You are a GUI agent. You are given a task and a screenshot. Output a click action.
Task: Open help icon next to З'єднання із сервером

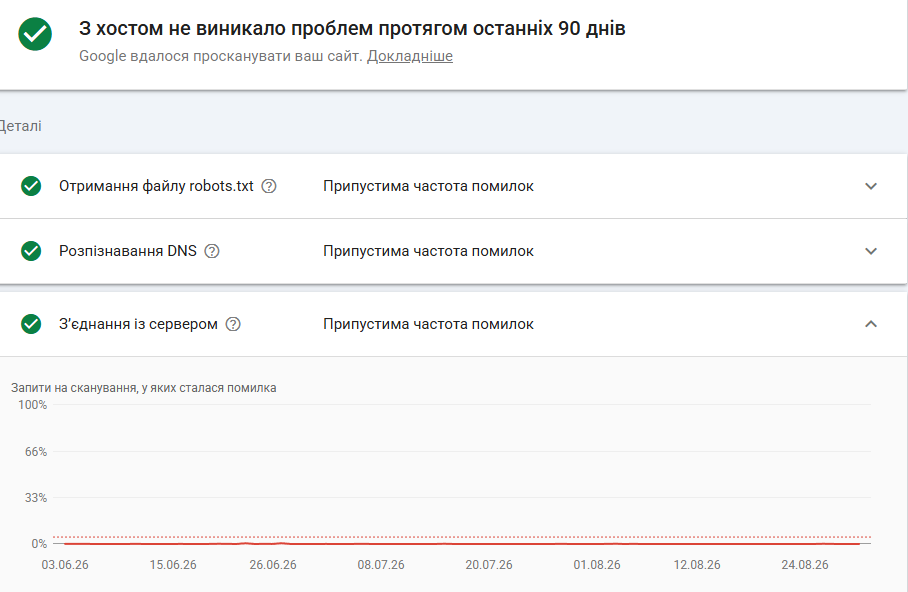233,324
